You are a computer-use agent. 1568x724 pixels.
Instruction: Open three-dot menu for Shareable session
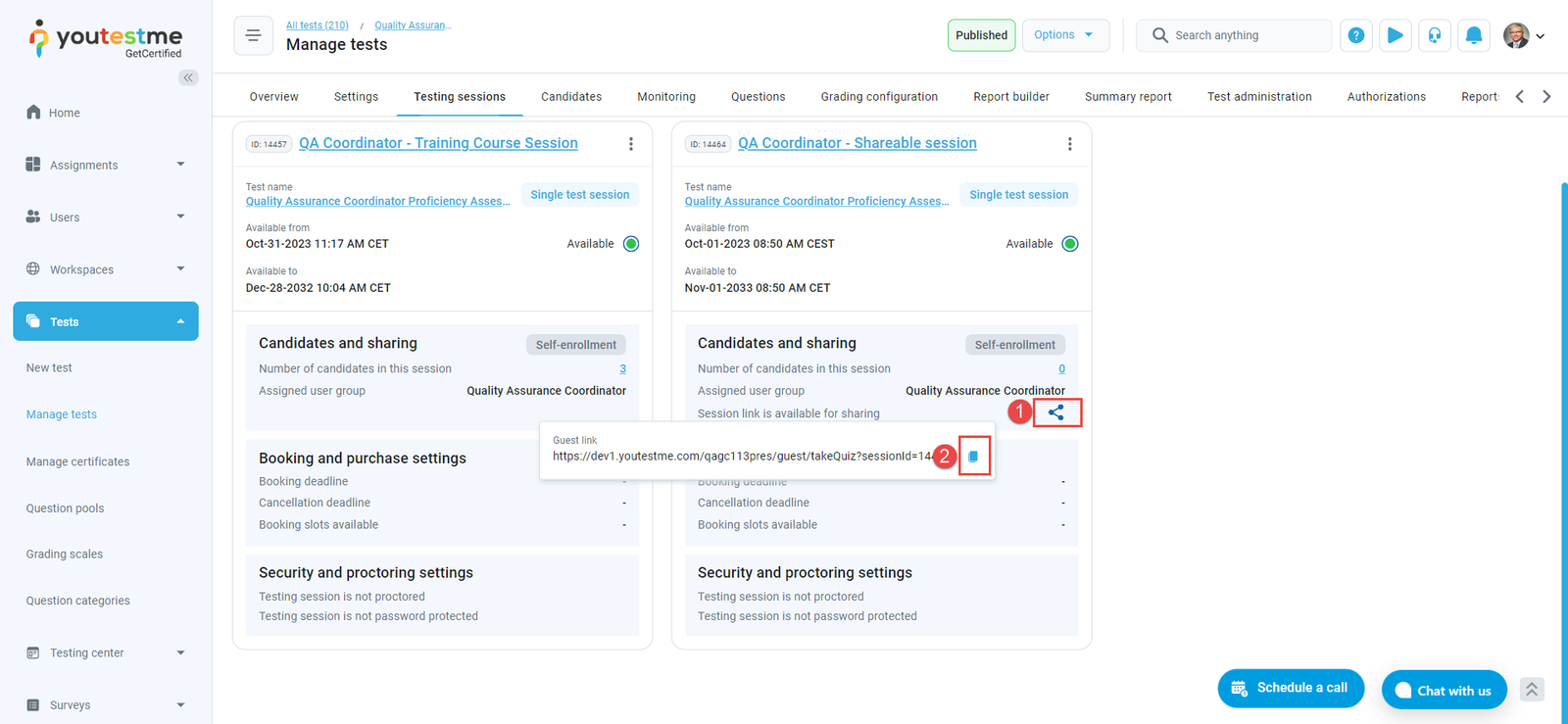pos(1069,144)
